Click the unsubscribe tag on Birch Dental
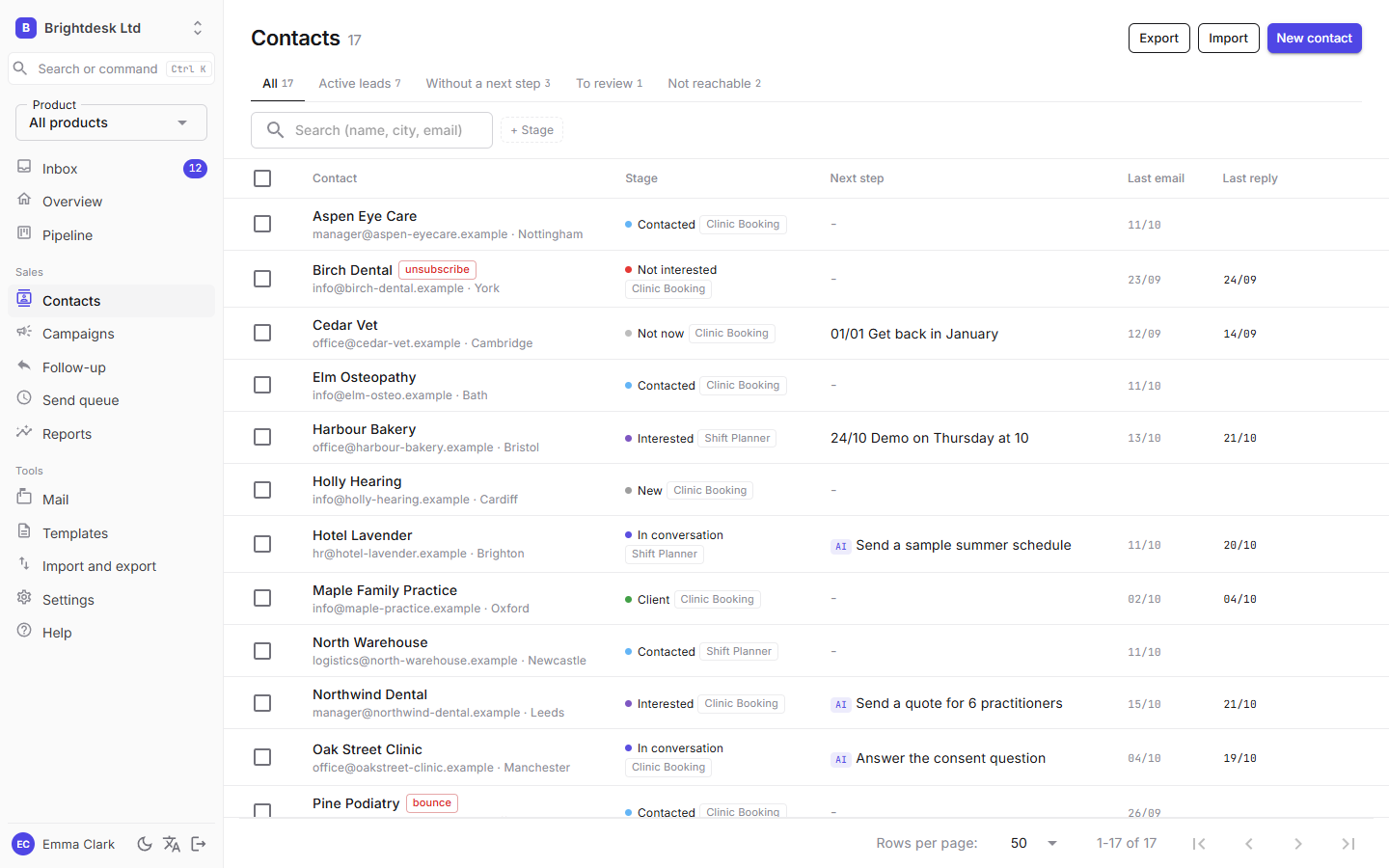The height and width of the screenshot is (868, 1389). tap(437, 270)
